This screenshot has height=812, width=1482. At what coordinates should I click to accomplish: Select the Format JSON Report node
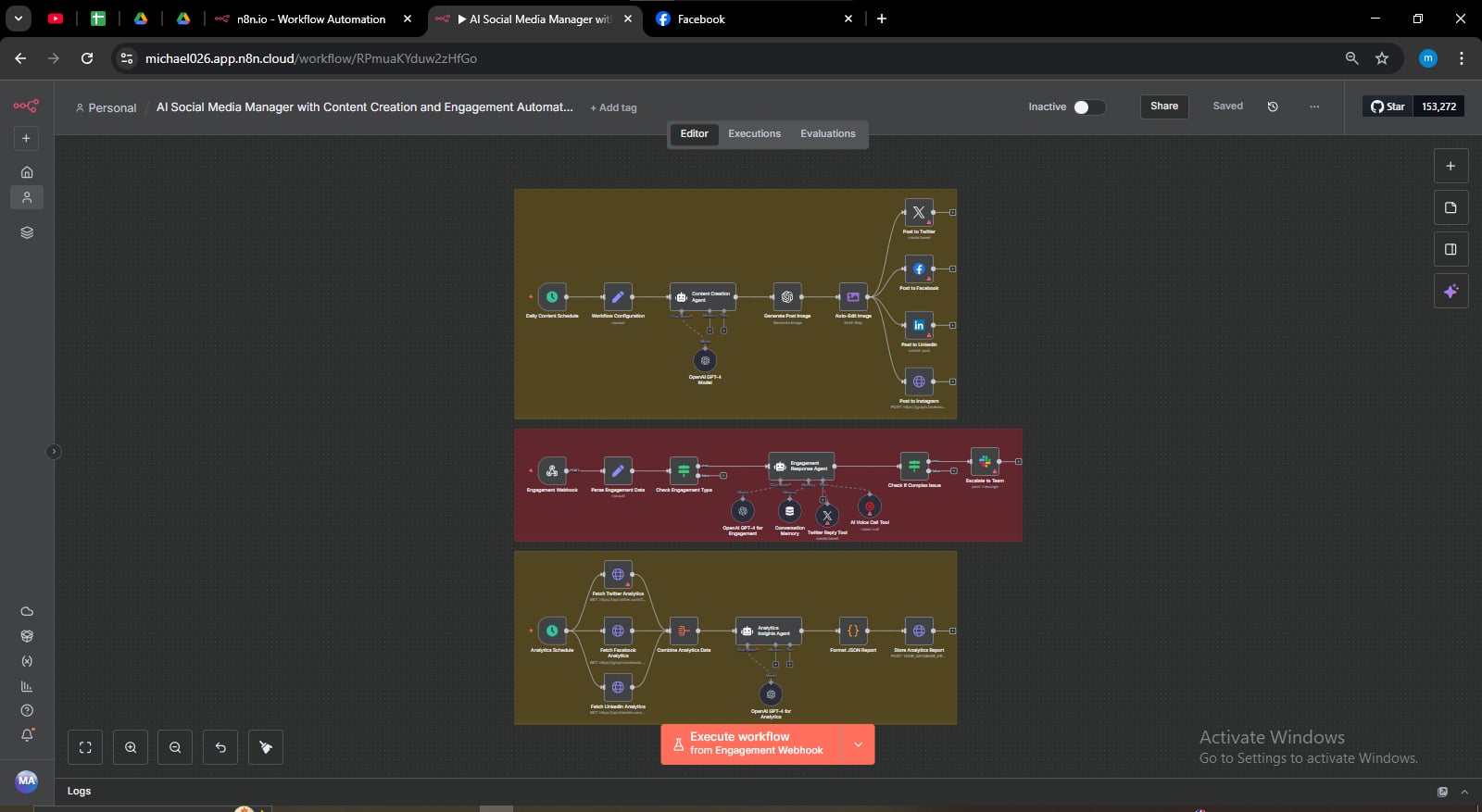tap(853, 631)
